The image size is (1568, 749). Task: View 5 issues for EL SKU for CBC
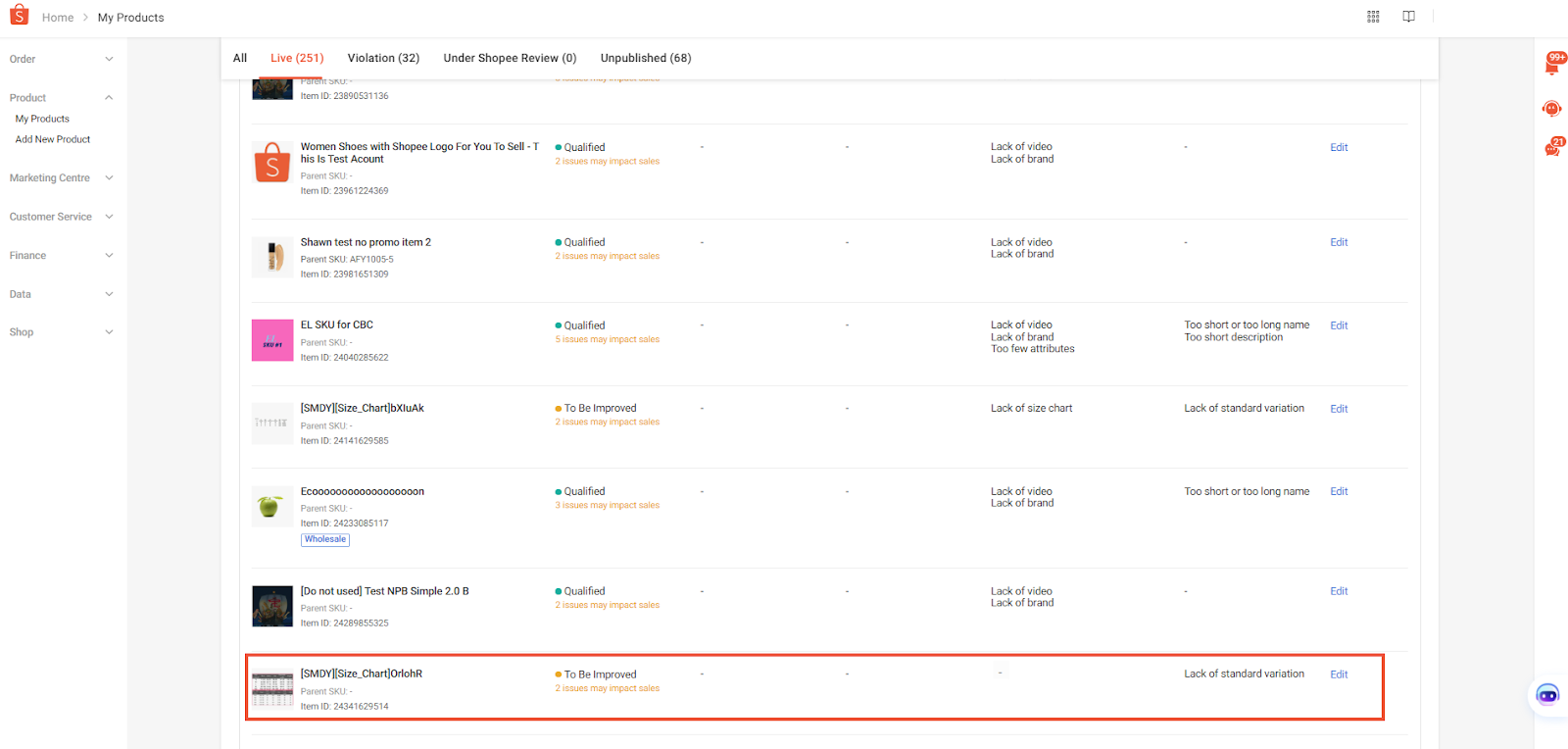point(608,339)
